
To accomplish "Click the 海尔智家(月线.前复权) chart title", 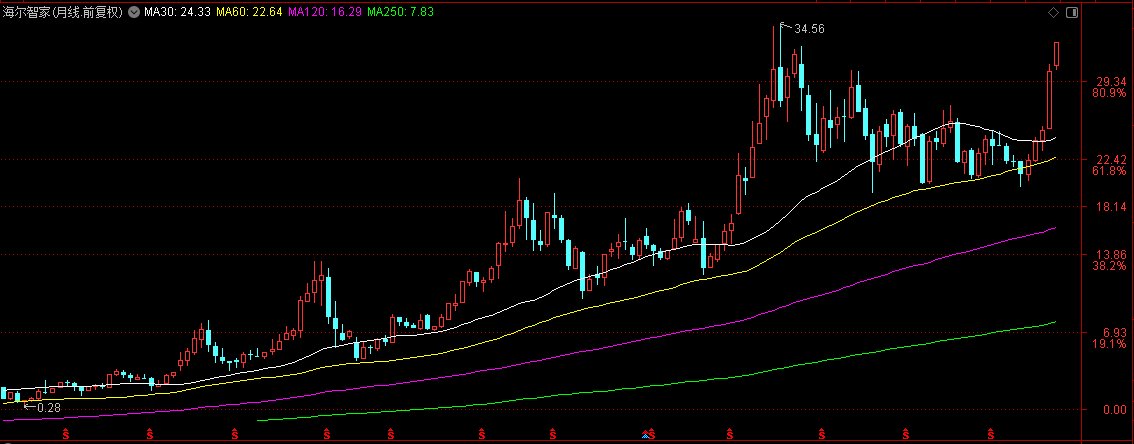I will (62, 12).
